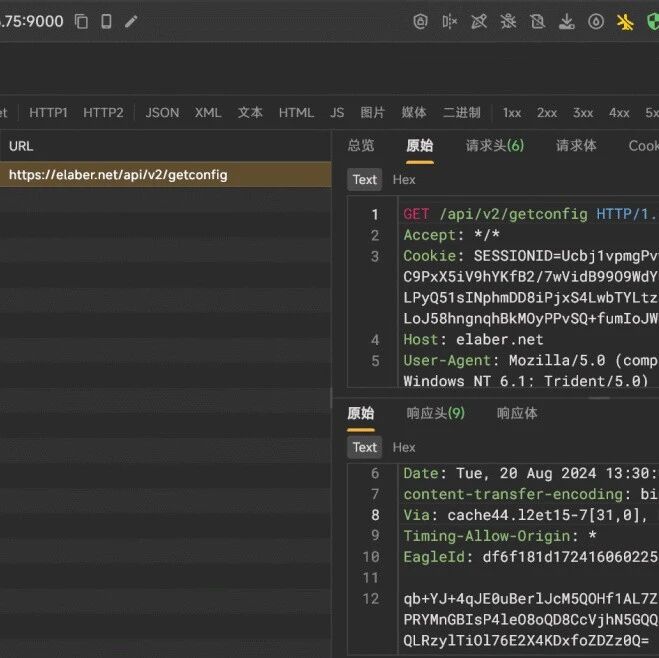Image resolution: width=659 pixels, height=658 pixels.
Task: Click the content-transfer-encoding response header line
Action: (x=531, y=495)
